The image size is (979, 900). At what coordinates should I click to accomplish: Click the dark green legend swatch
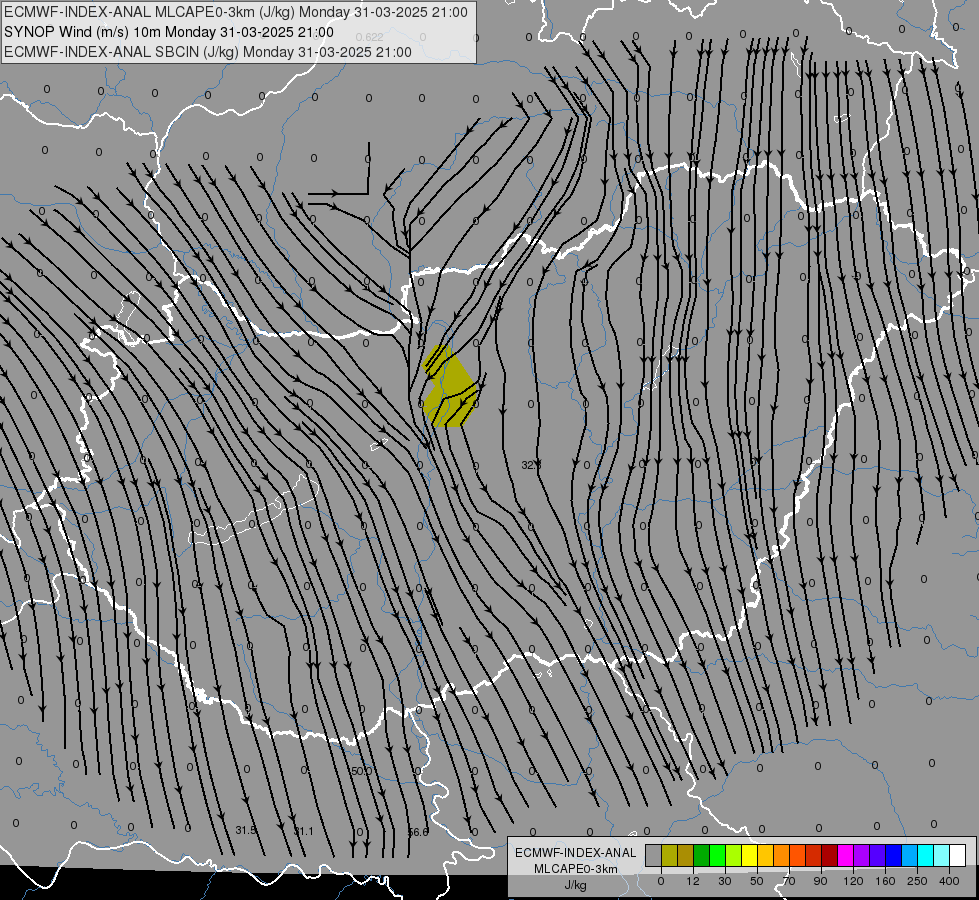tap(702, 855)
